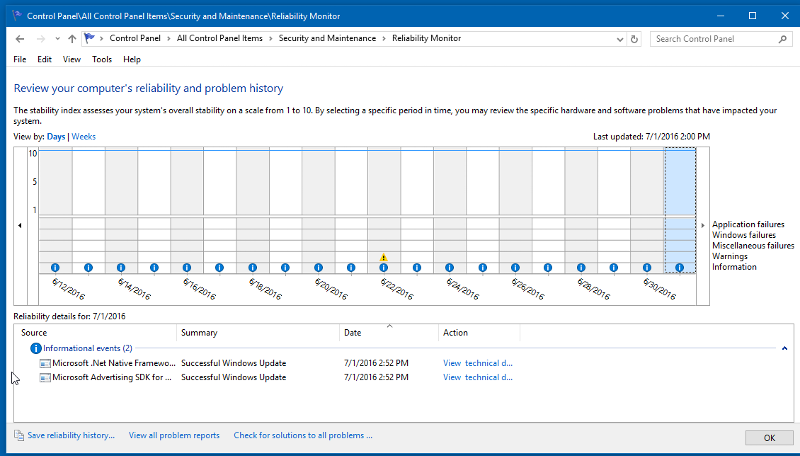Open the Edit menu
Screen dimensions: 800x456
(44, 59)
